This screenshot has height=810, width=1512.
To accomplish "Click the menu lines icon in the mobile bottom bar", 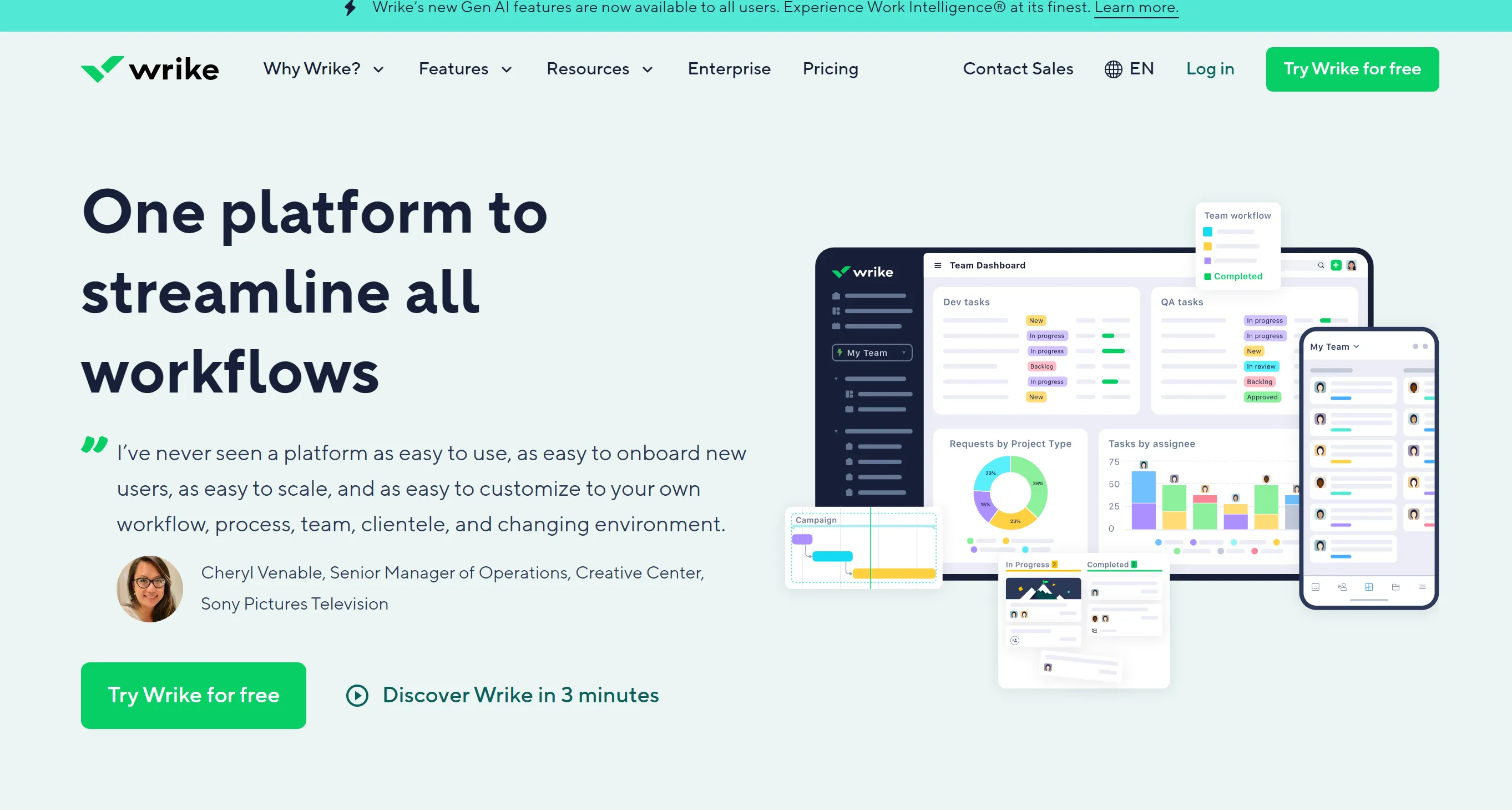I will (x=1422, y=587).
